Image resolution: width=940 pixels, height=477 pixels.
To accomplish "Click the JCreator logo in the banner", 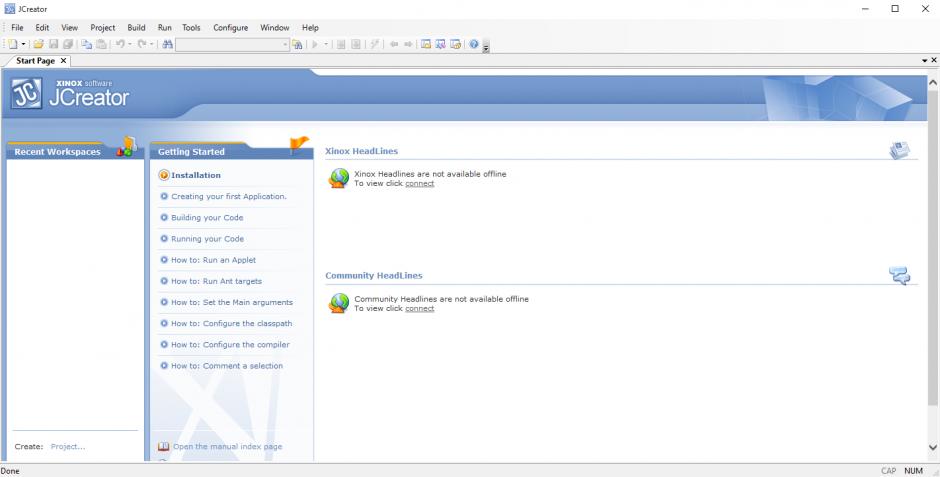I will coord(71,96).
